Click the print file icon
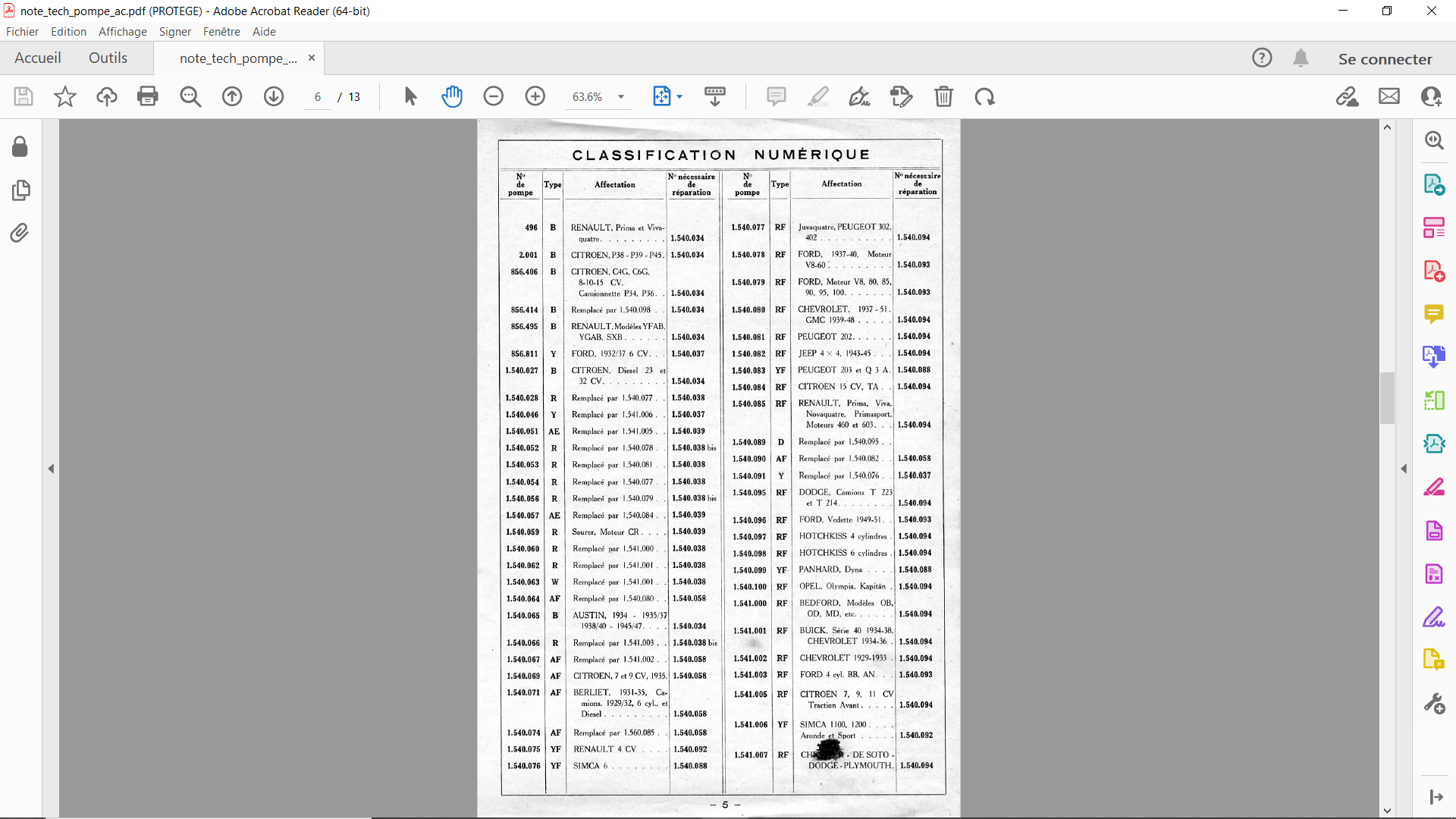1456x819 pixels. point(148,96)
